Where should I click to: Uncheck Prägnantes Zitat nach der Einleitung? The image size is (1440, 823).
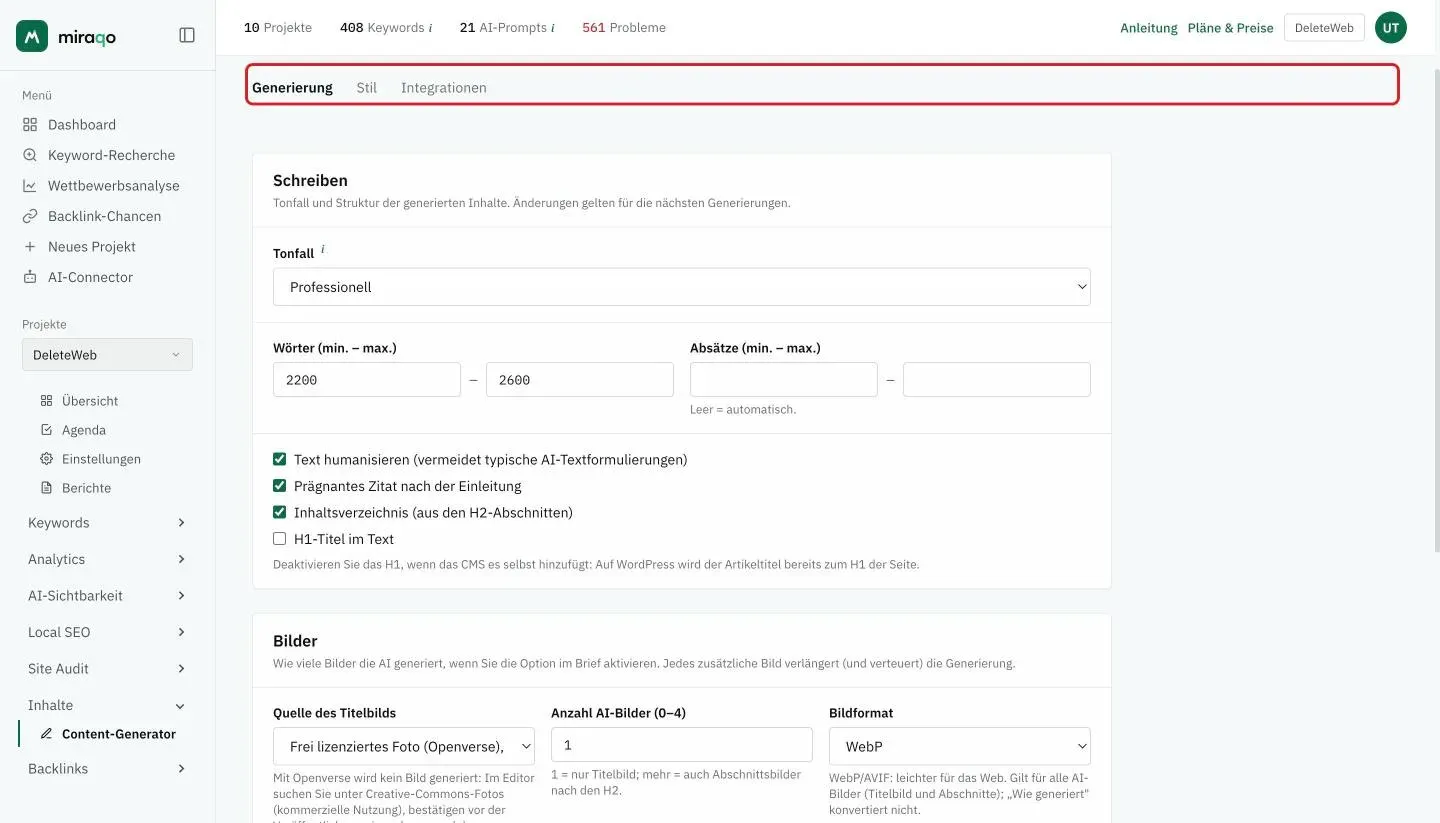(280, 486)
